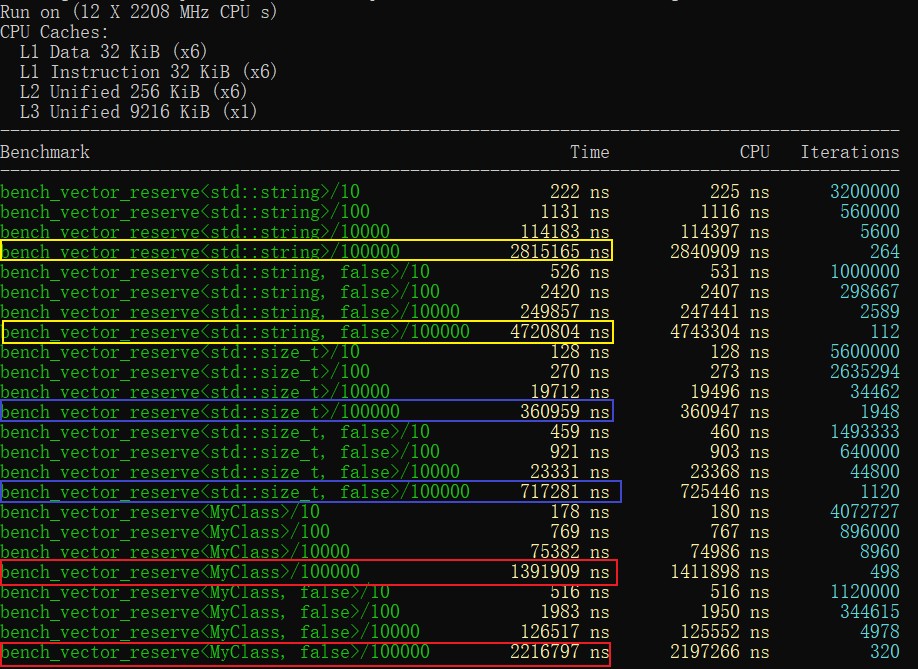Click the 'L3 Unified 9216 KiB (x1)' line
Screen dimensions: 918x669
click(x=139, y=112)
